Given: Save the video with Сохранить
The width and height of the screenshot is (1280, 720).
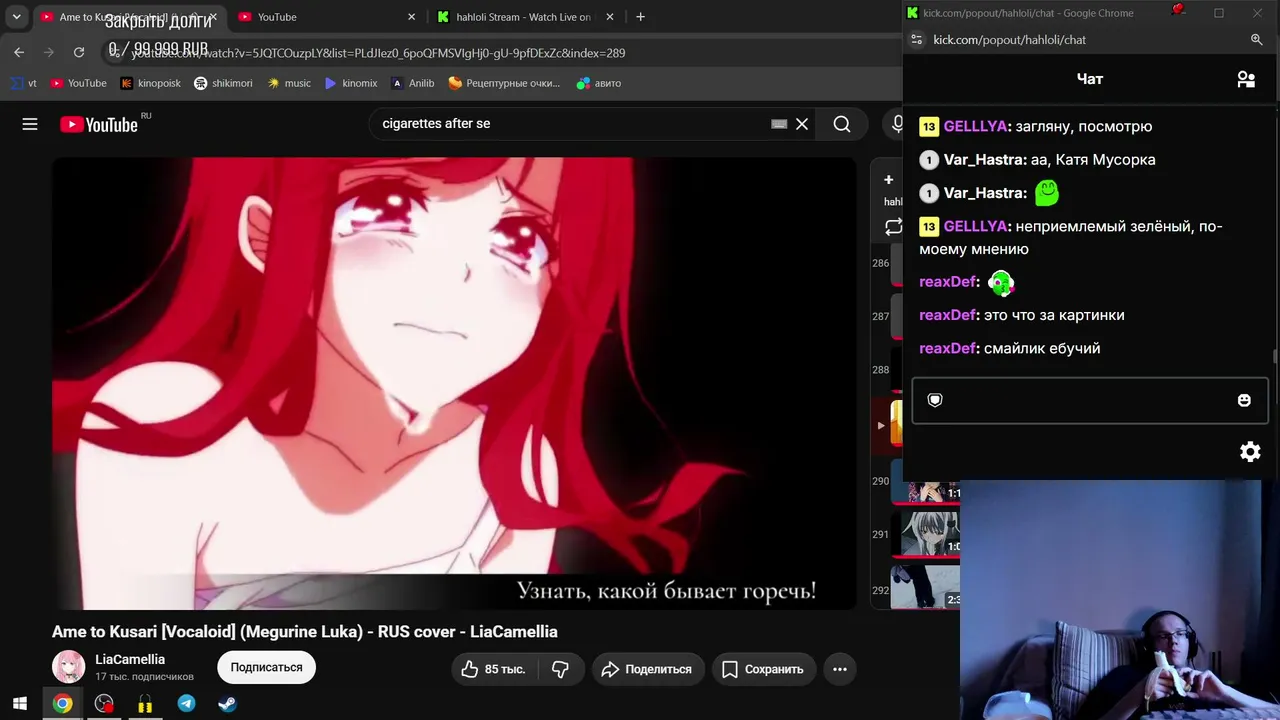Looking at the screenshot, I should click(x=764, y=669).
